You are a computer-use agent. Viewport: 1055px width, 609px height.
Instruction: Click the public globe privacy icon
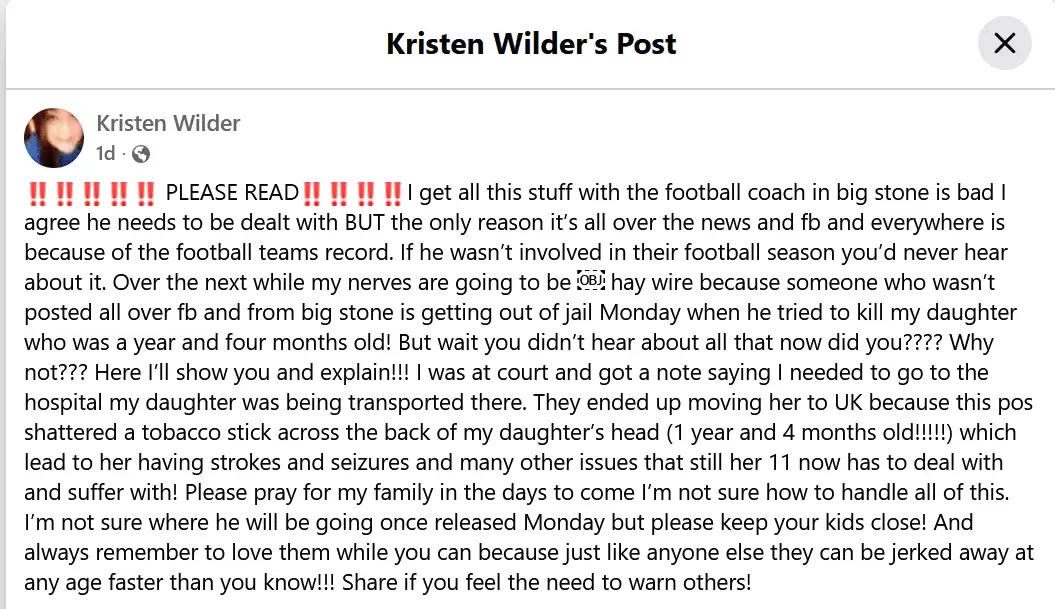141,154
